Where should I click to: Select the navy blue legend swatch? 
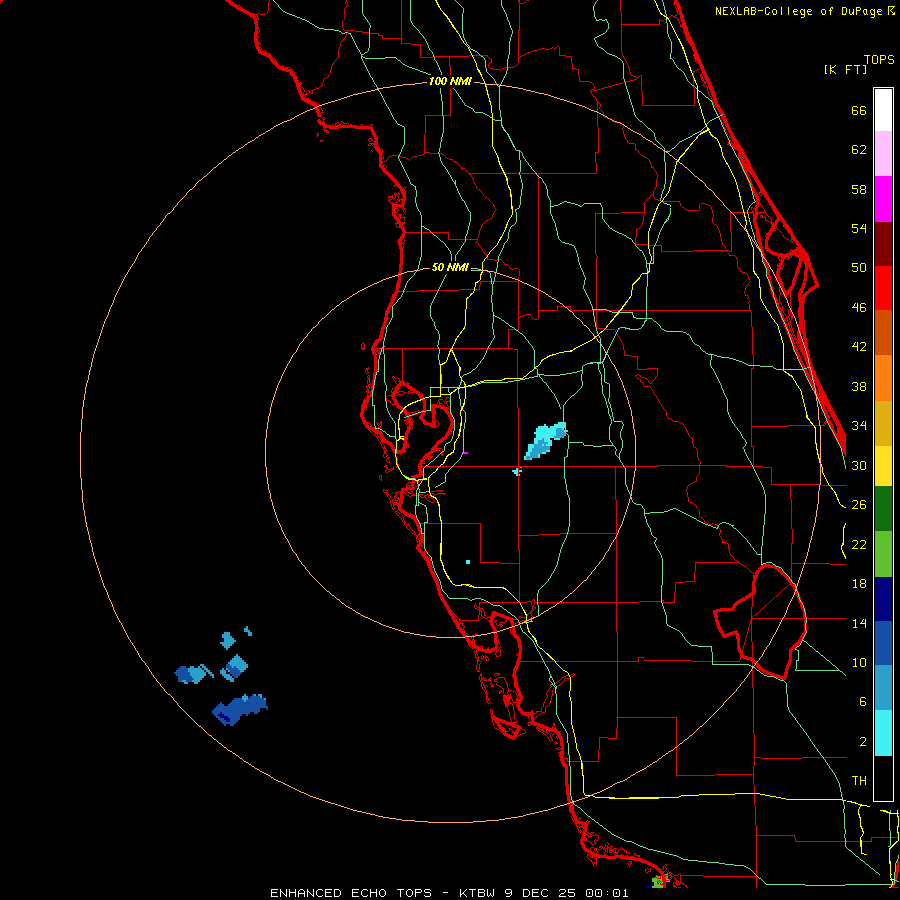[883, 599]
